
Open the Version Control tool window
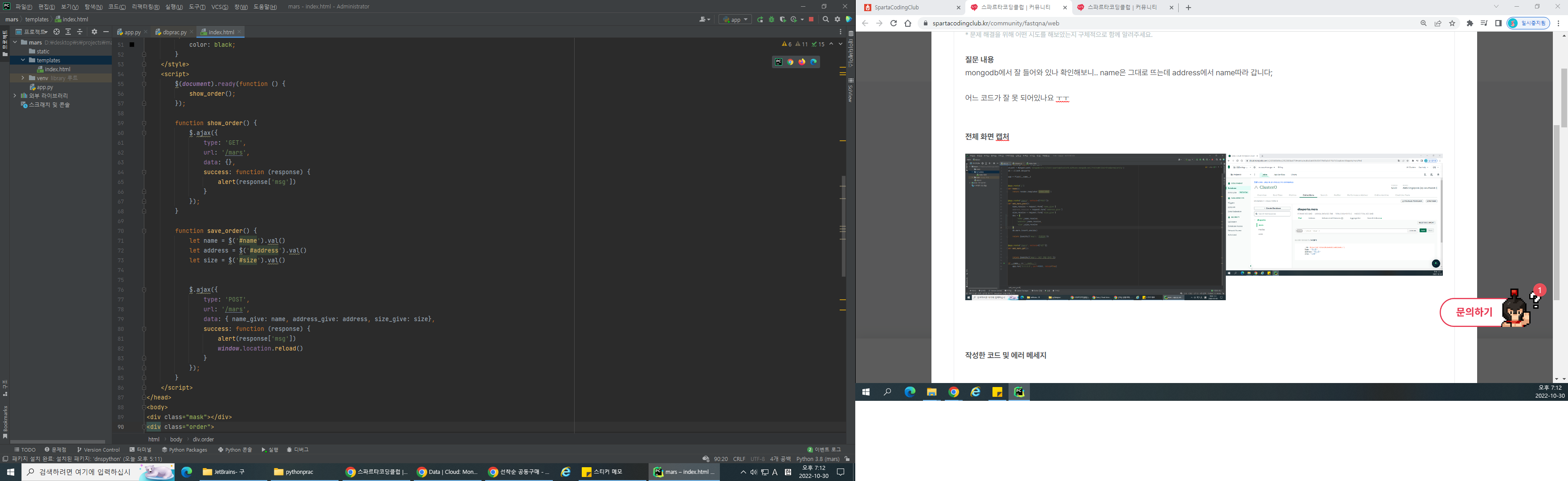click(x=98, y=450)
